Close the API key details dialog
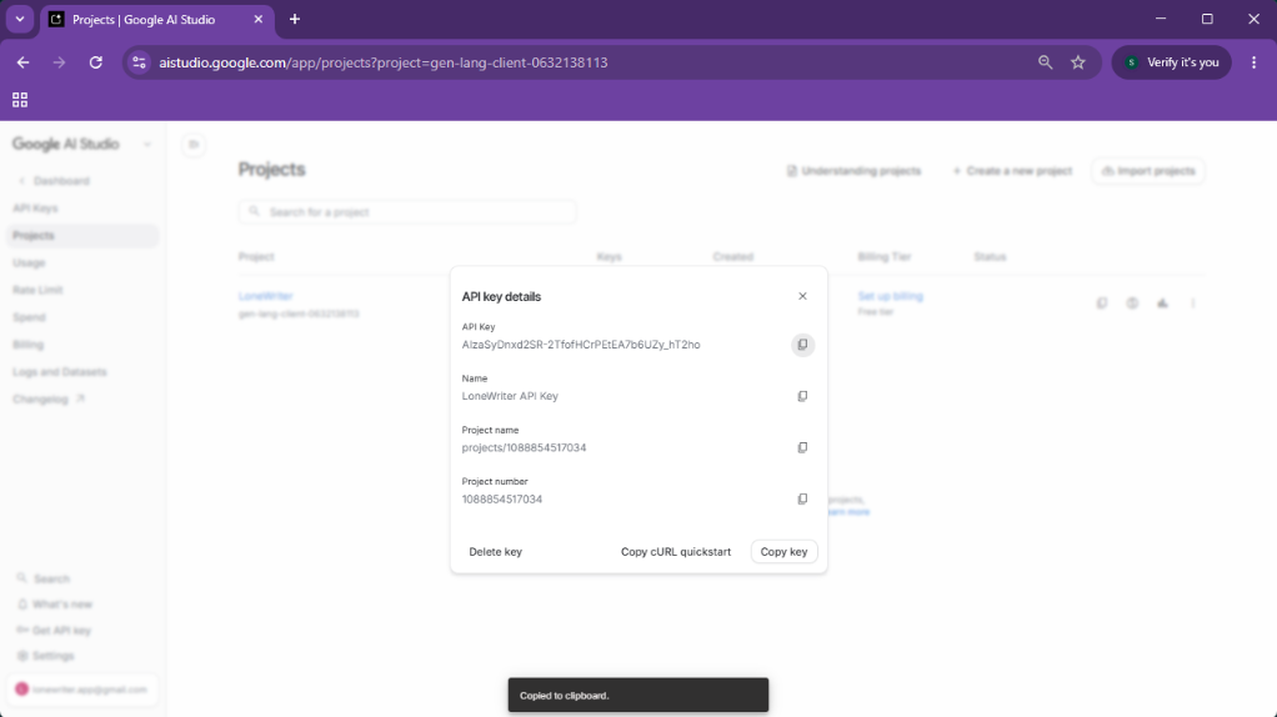 click(802, 296)
